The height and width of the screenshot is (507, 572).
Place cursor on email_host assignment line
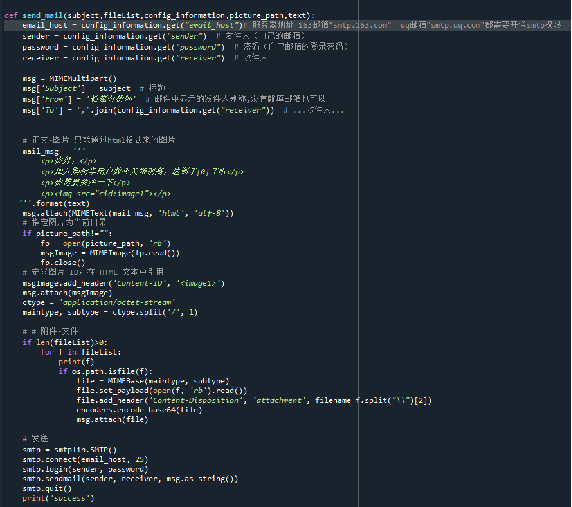pyautogui.click(x=282, y=25)
